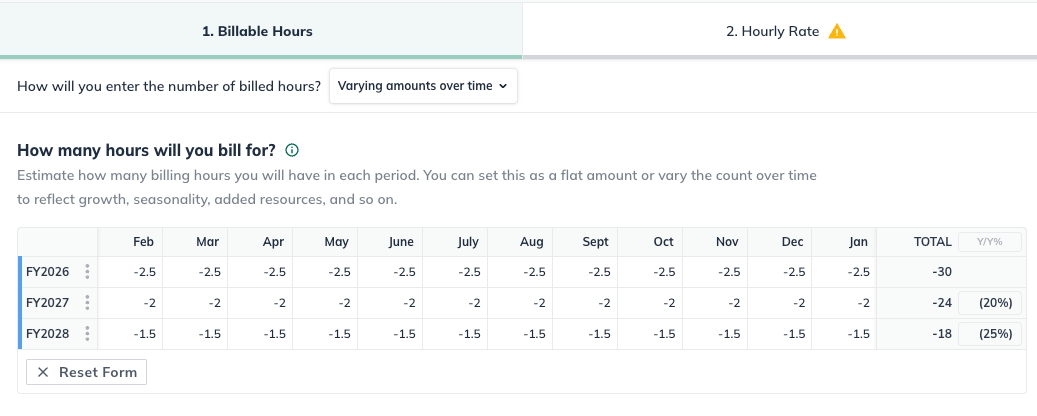This screenshot has height=416, width=1037.
Task: Click the warning icon on Hourly Rate tab
Action: click(837, 31)
